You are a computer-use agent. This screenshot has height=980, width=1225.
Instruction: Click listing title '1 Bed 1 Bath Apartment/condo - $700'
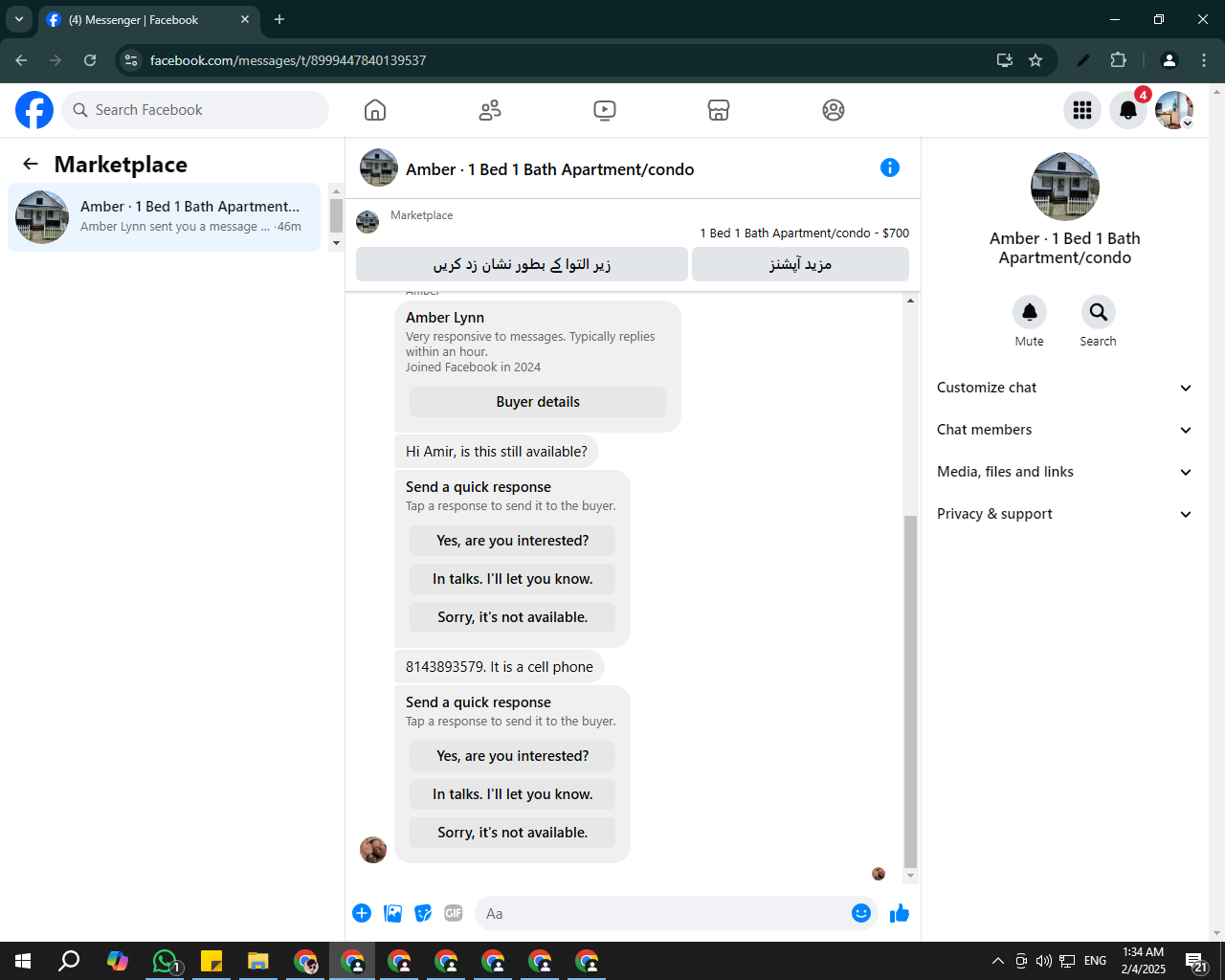[804, 233]
